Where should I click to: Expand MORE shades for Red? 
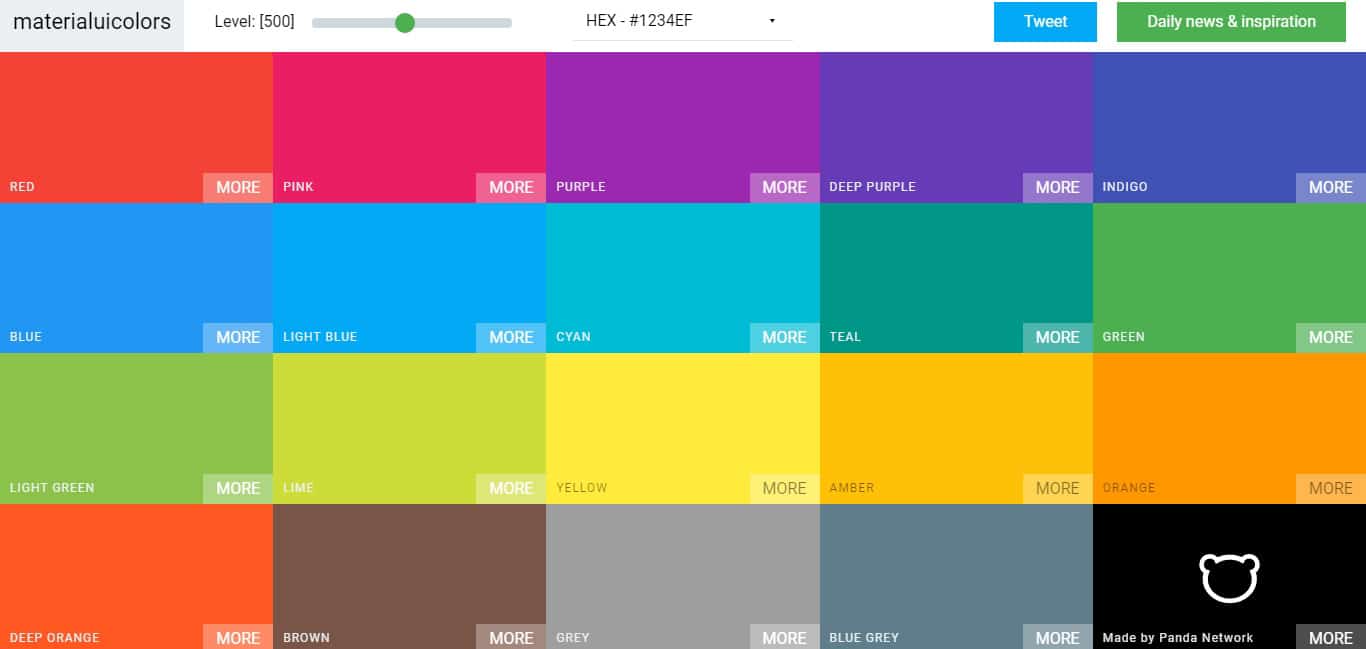click(x=238, y=188)
